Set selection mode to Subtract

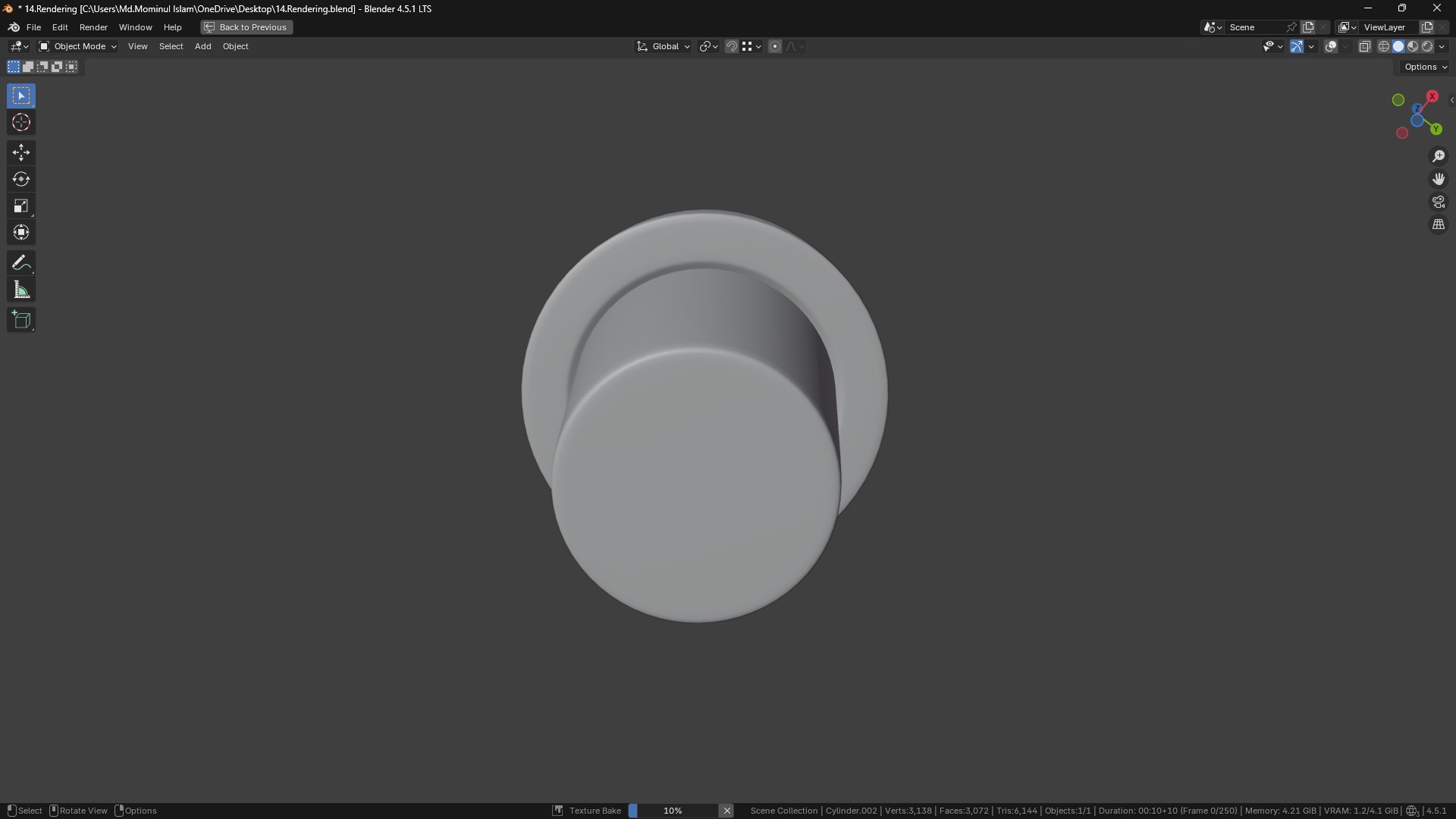pos(42,67)
